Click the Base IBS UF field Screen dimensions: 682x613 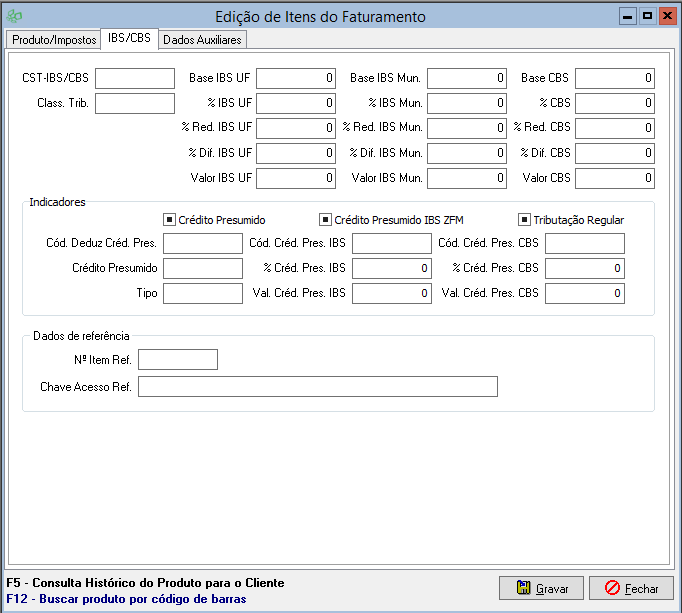pos(295,78)
